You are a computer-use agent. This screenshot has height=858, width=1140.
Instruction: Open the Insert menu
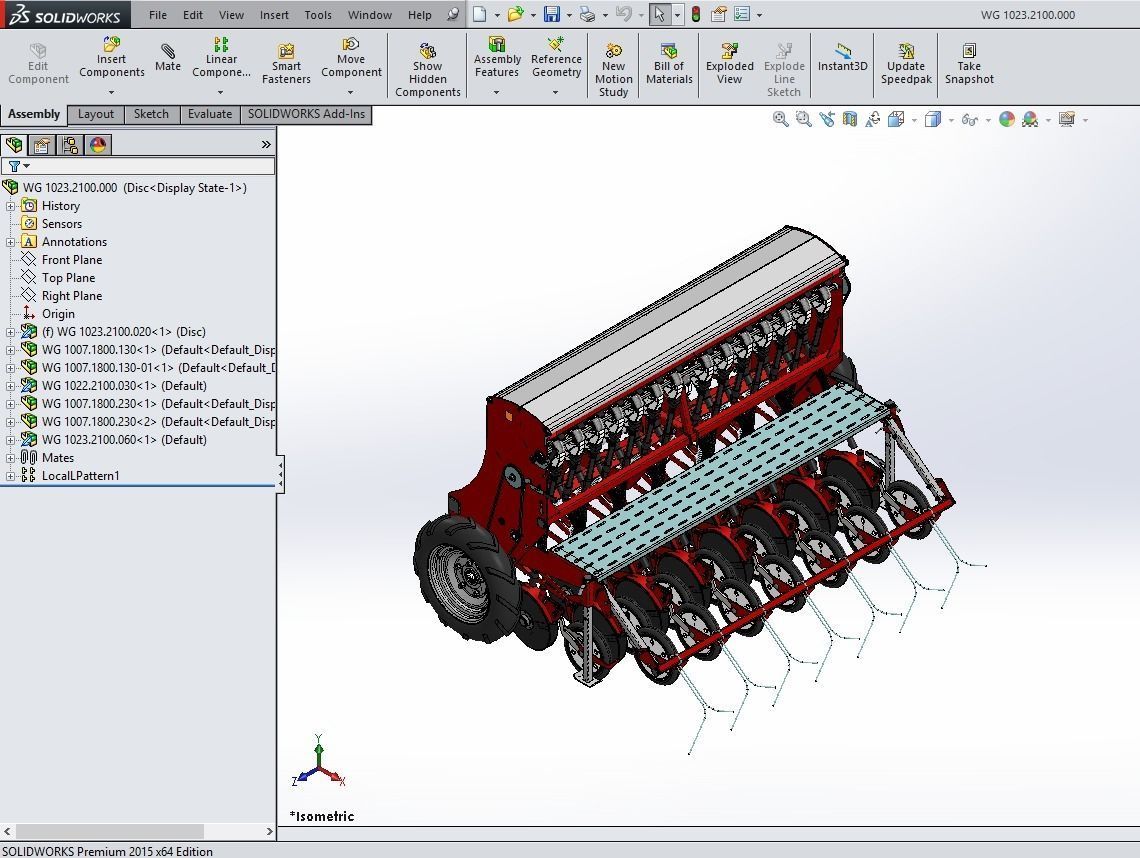tap(274, 15)
